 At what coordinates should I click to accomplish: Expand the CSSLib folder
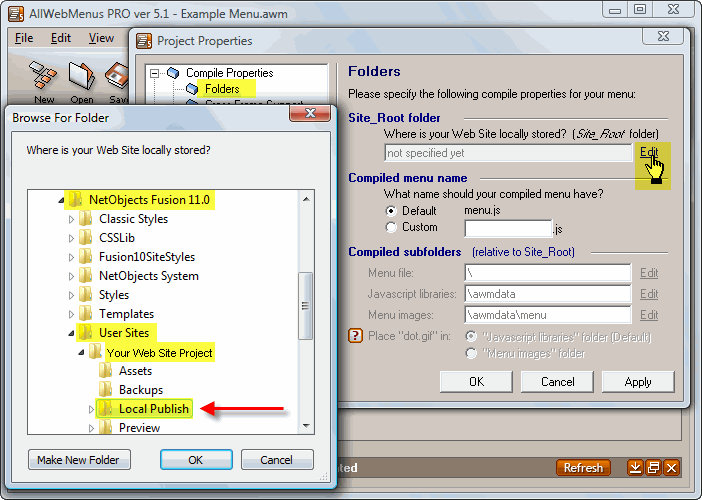click(x=71, y=238)
